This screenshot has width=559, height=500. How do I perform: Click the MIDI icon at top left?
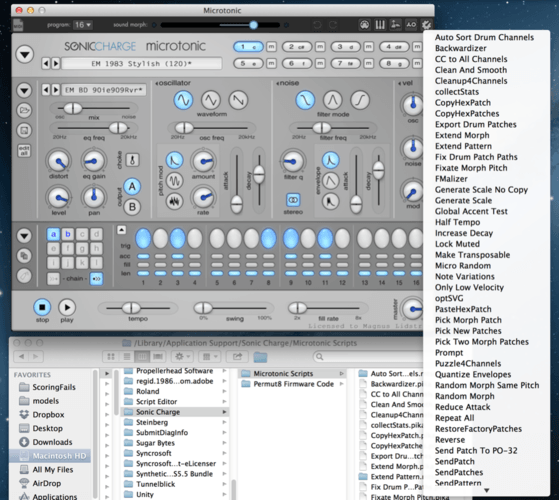tap(18, 25)
